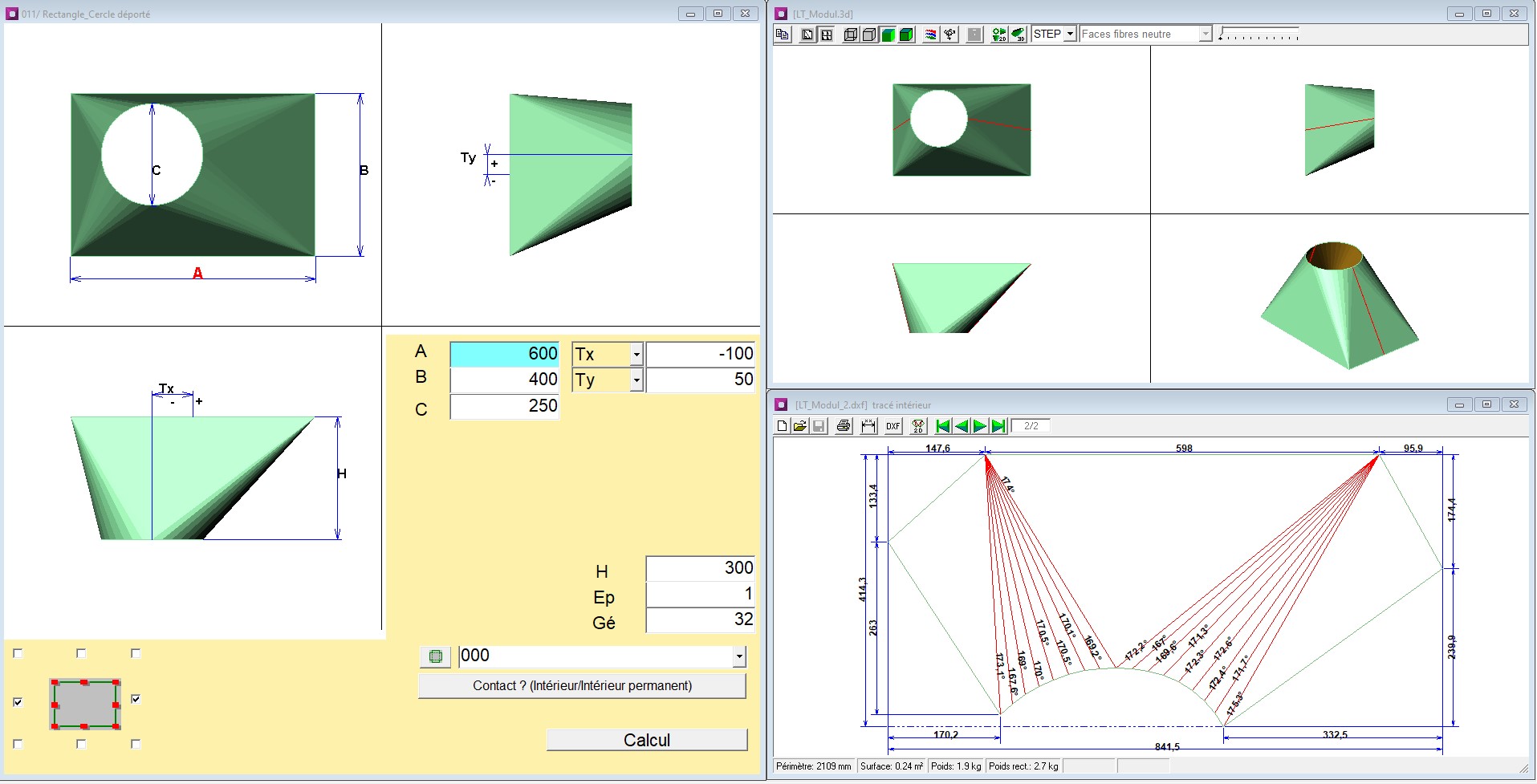This screenshot has height=784, width=1537.
Task: Click the page counter field showing 2/2
Action: pos(1031,426)
